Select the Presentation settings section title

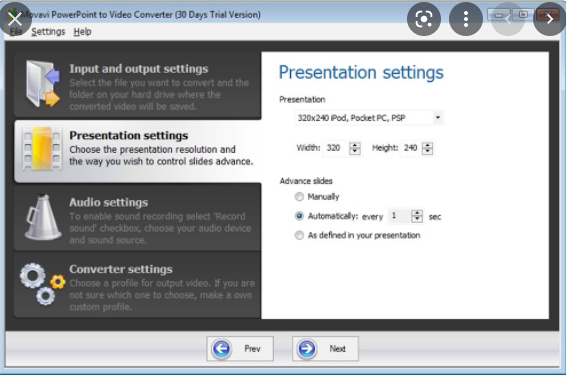[x=129, y=136]
